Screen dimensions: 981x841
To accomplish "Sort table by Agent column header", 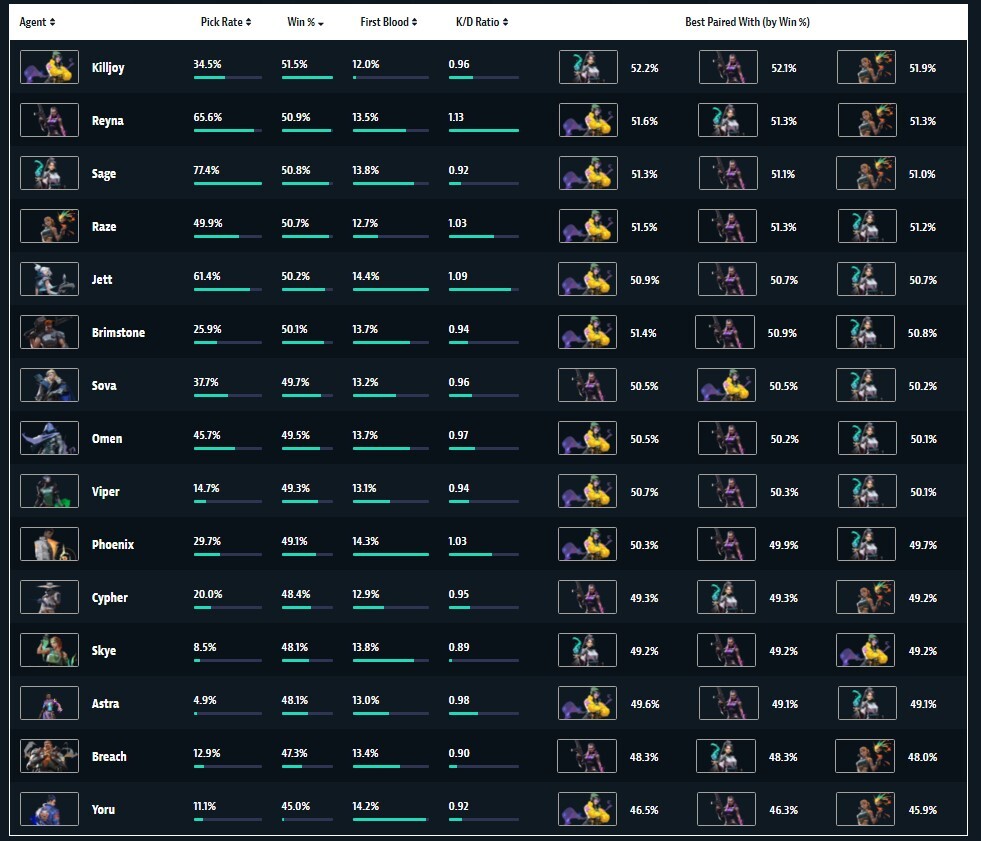I will tap(37, 22).
